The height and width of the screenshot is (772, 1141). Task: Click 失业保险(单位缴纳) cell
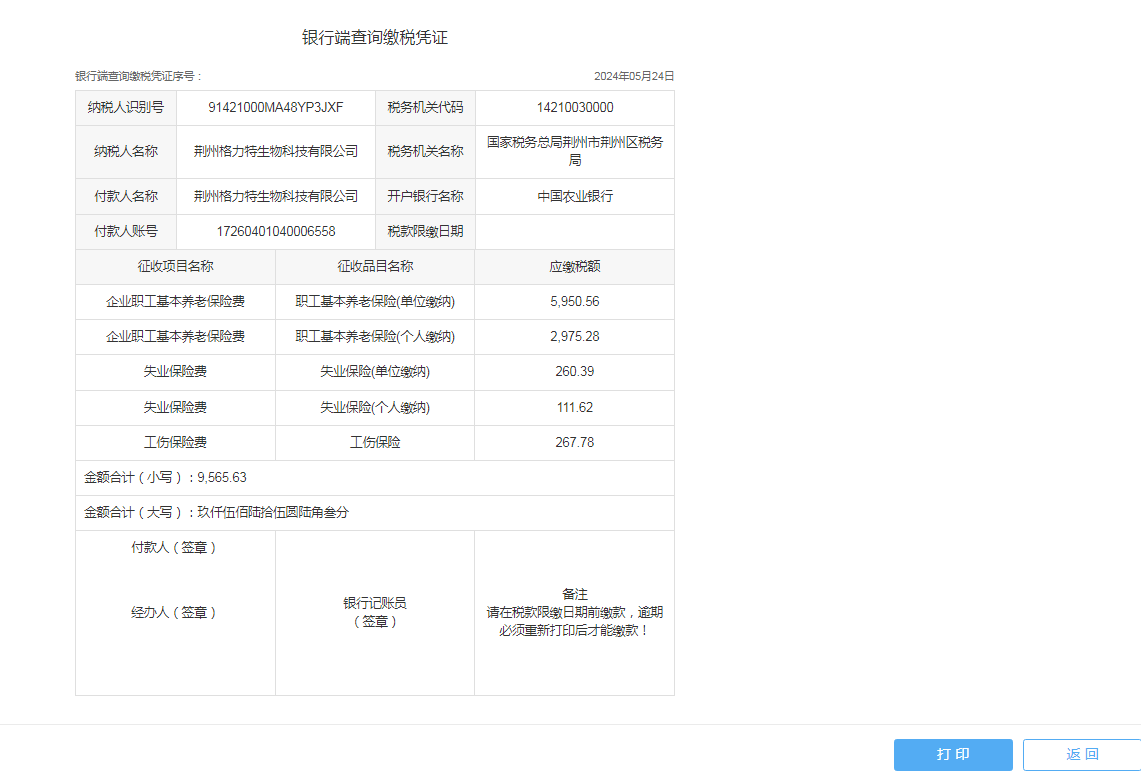(375, 372)
